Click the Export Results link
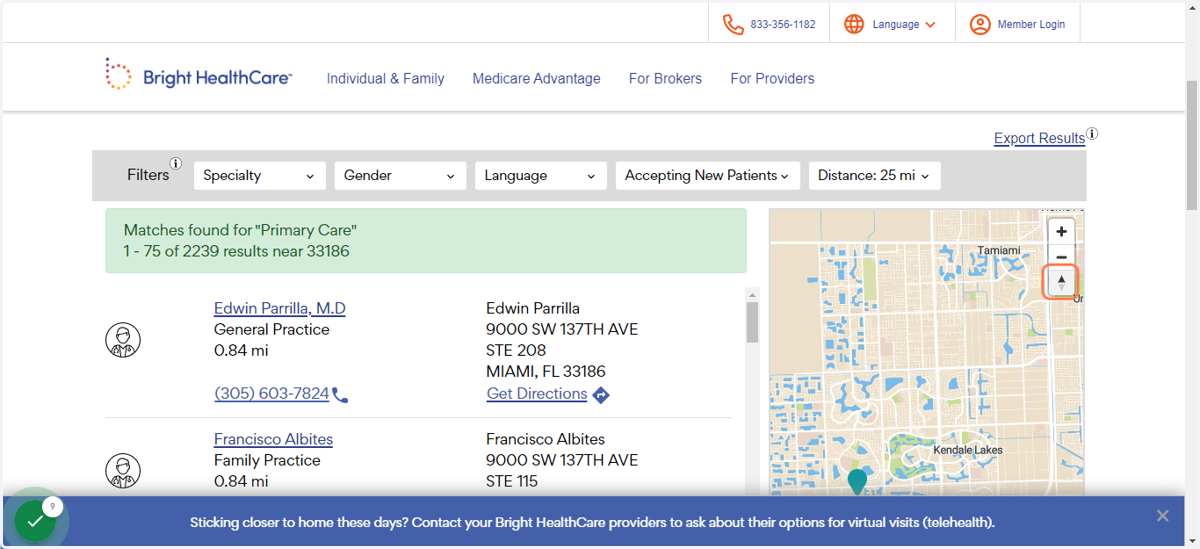 (x=1039, y=138)
